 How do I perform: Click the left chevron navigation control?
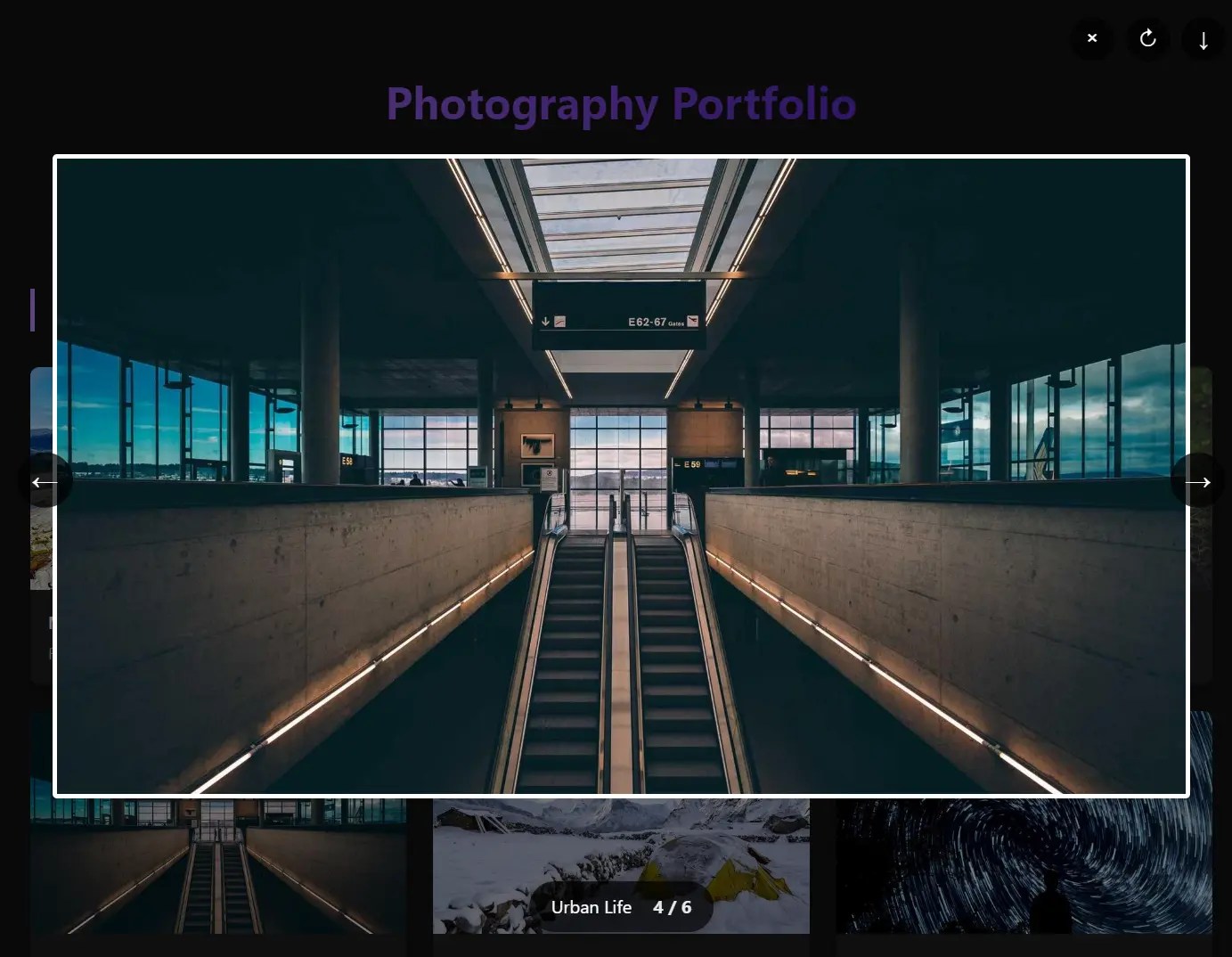point(45,481)
